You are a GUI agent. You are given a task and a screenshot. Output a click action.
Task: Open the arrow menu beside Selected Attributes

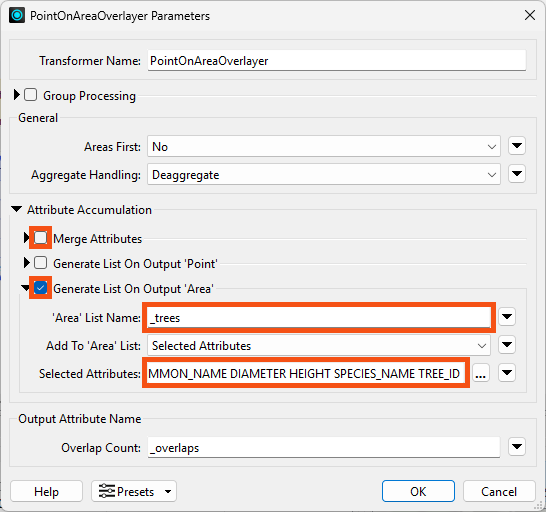pyautogui.click(x=507, y=372)
